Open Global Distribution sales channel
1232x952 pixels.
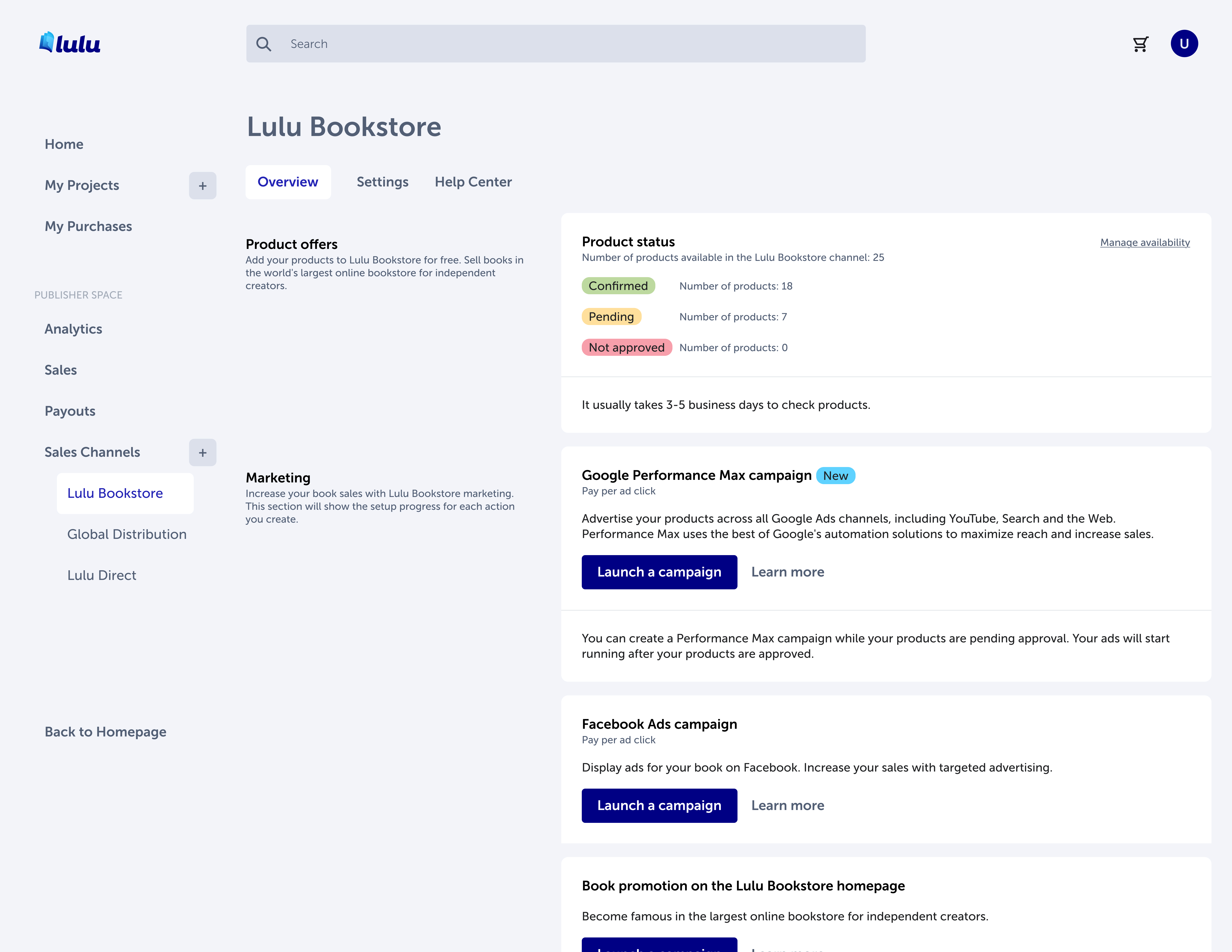click(126, 534)
